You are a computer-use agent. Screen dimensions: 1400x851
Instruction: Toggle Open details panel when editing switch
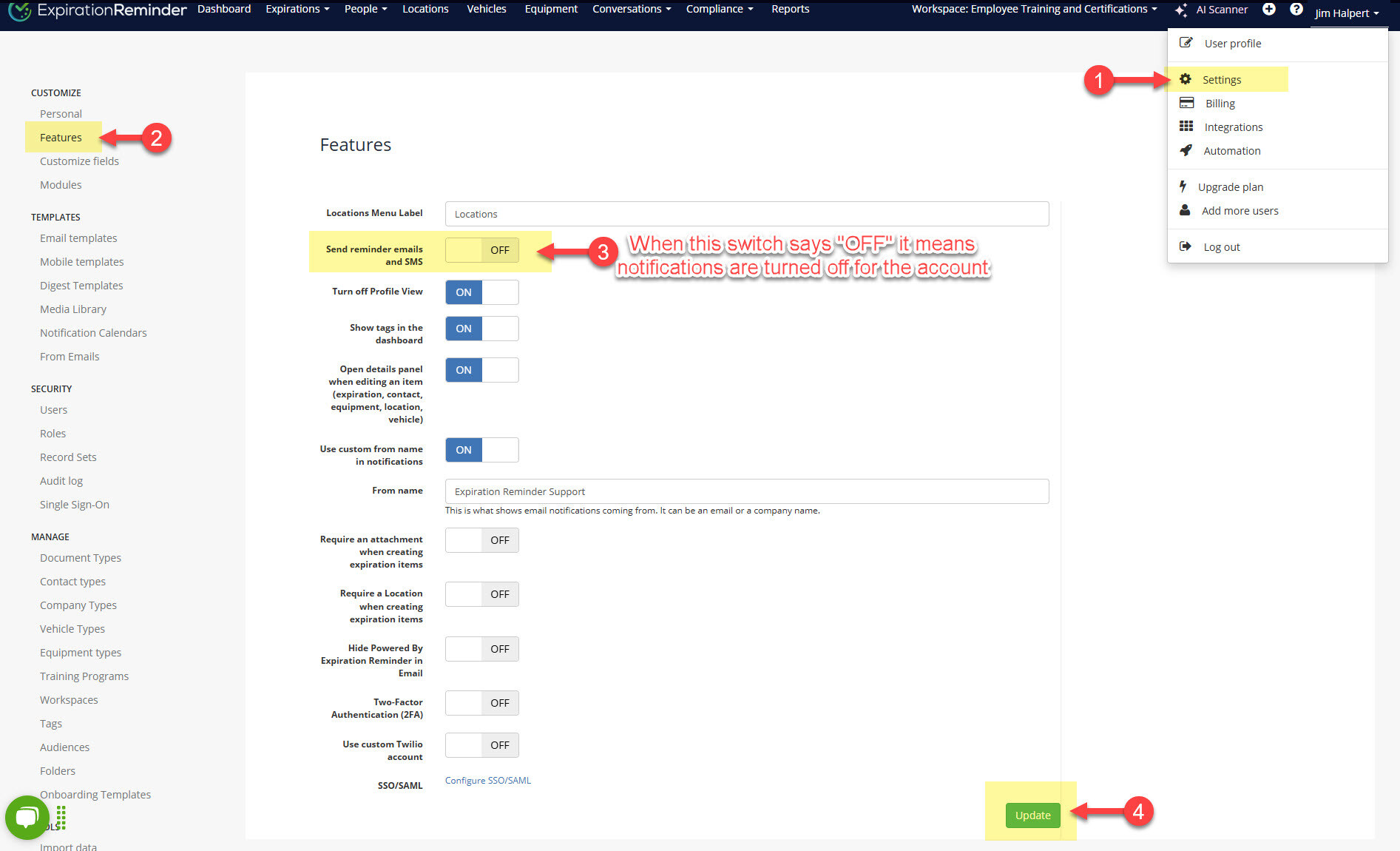[x=482, y=370]
